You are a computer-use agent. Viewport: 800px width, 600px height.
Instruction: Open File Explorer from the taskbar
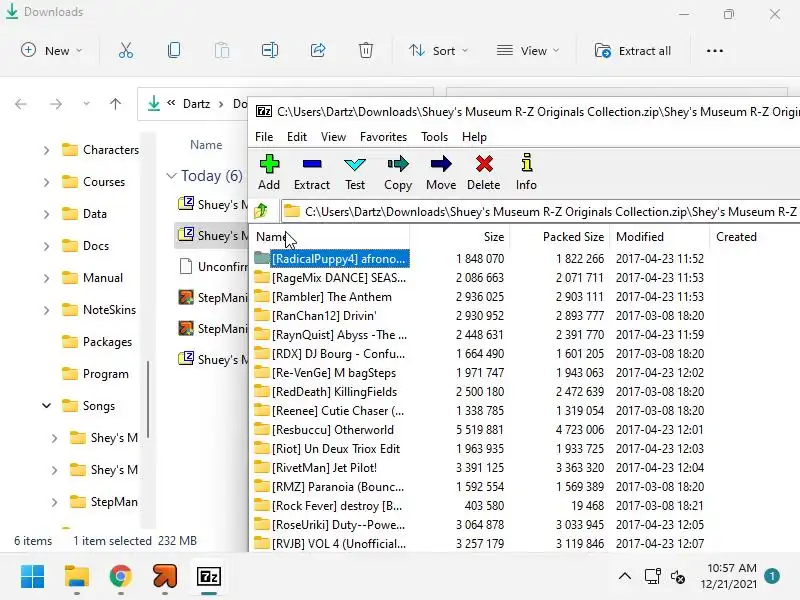pos(77,577)
